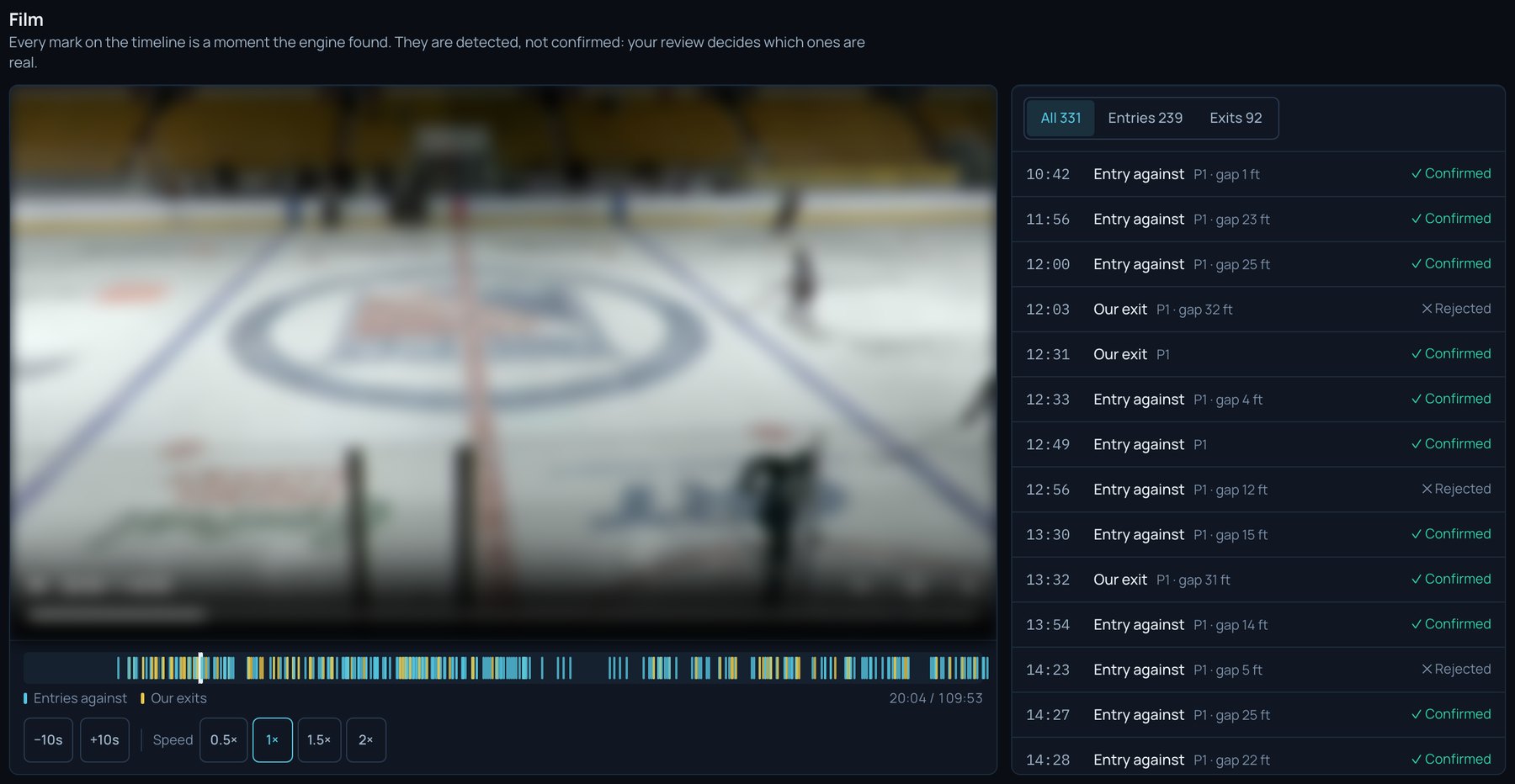Switch to the All 331 tab
This screenshot has height=784, width=1515.
pyautogui.click(x=1060, y=119)
